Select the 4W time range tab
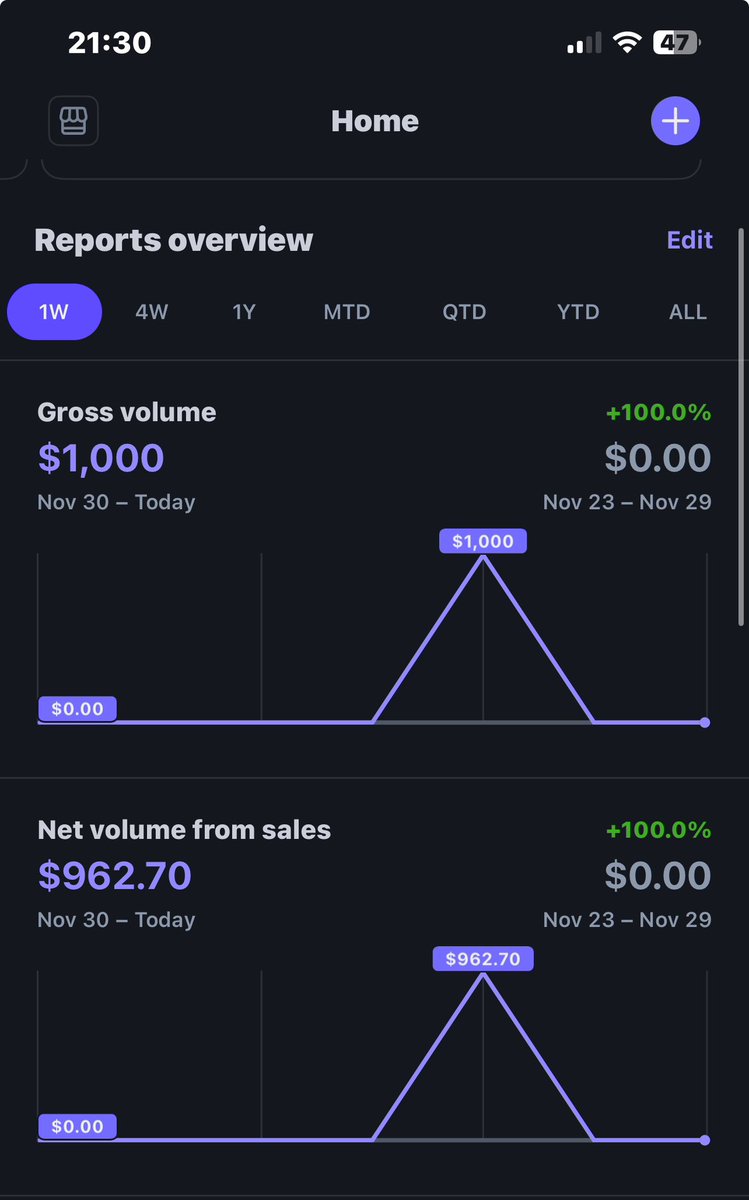This screenshot has width=749, height=1200. [x=152, y=312]
